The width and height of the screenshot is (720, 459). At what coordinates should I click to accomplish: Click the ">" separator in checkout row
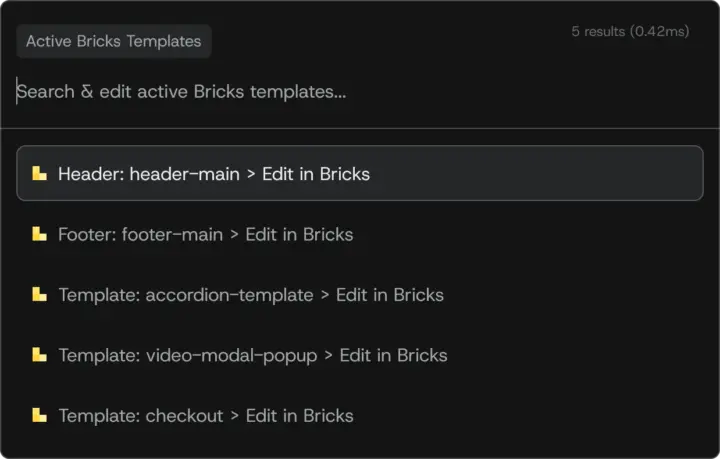pos(234,415)
